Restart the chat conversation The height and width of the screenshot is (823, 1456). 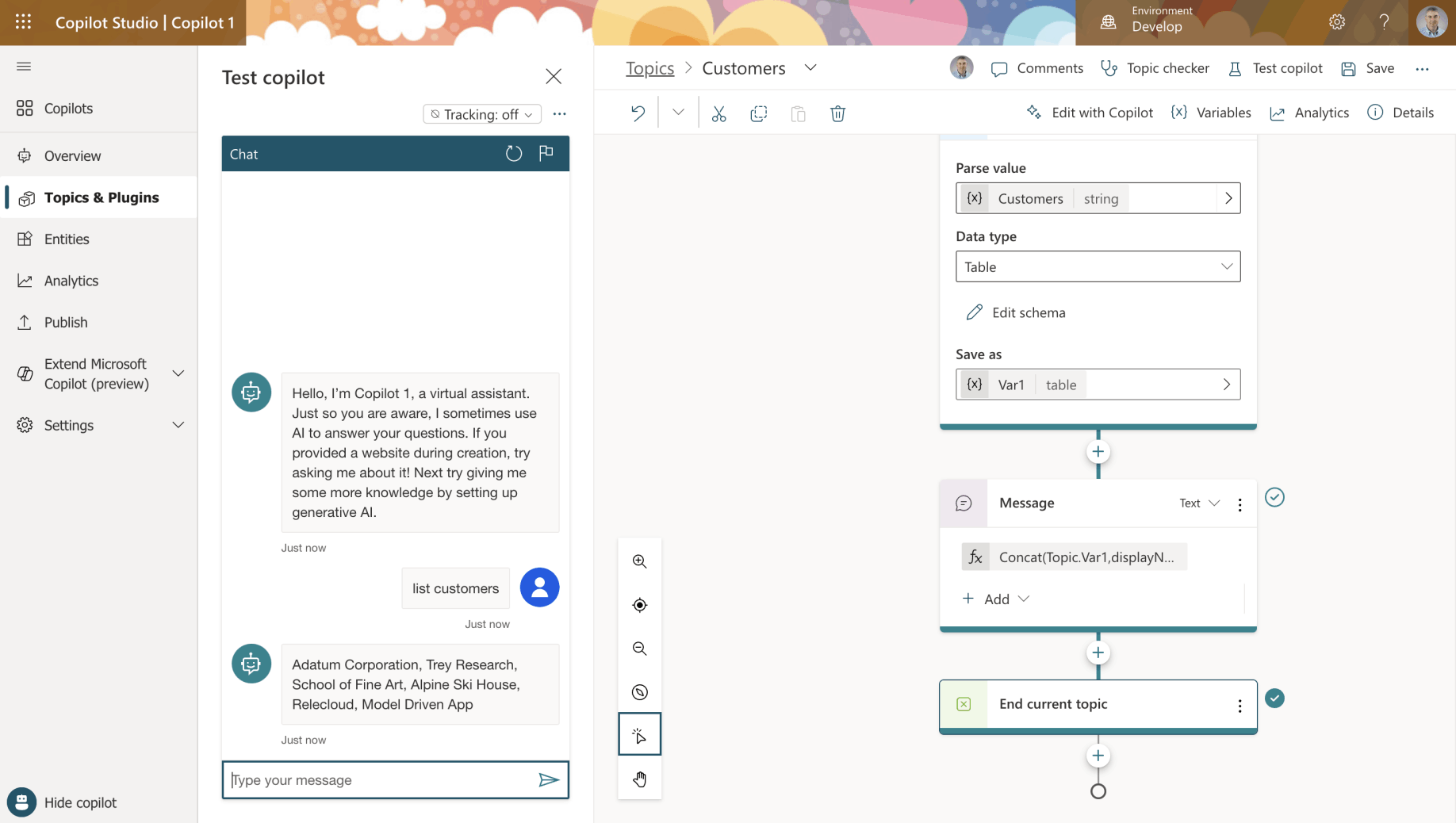coord(514,154)
